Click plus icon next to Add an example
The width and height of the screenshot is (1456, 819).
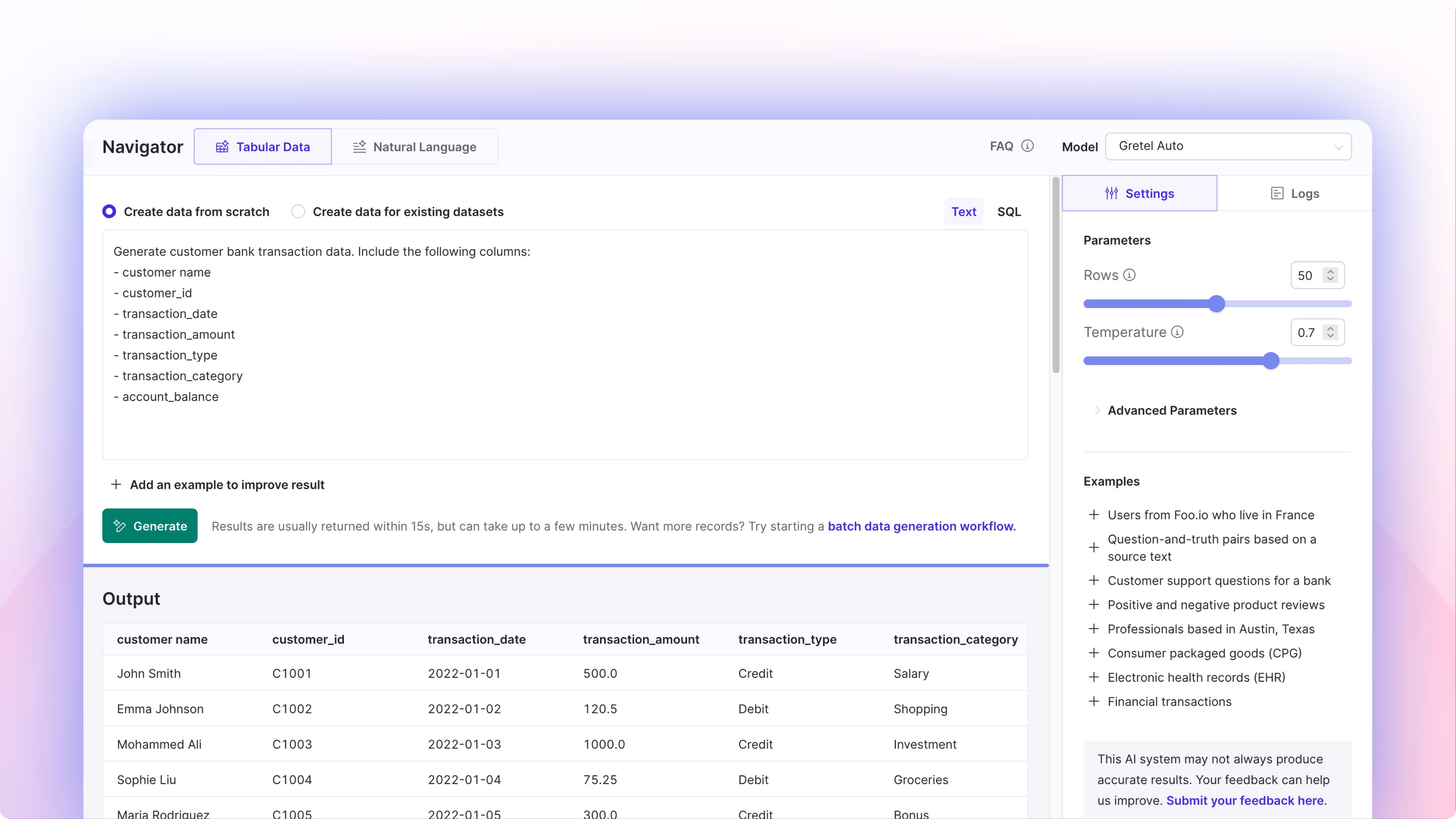tap(116, 485)
